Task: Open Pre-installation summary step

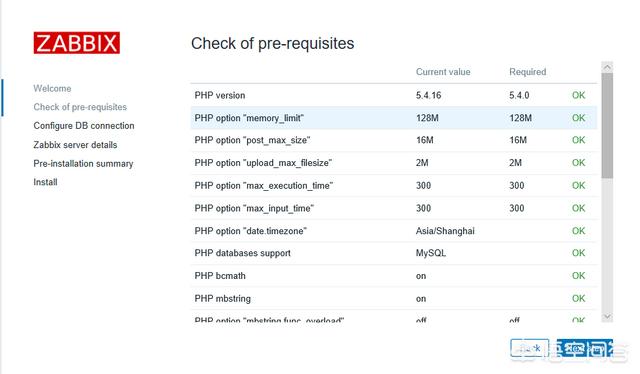Action: [x=83, y=163]
